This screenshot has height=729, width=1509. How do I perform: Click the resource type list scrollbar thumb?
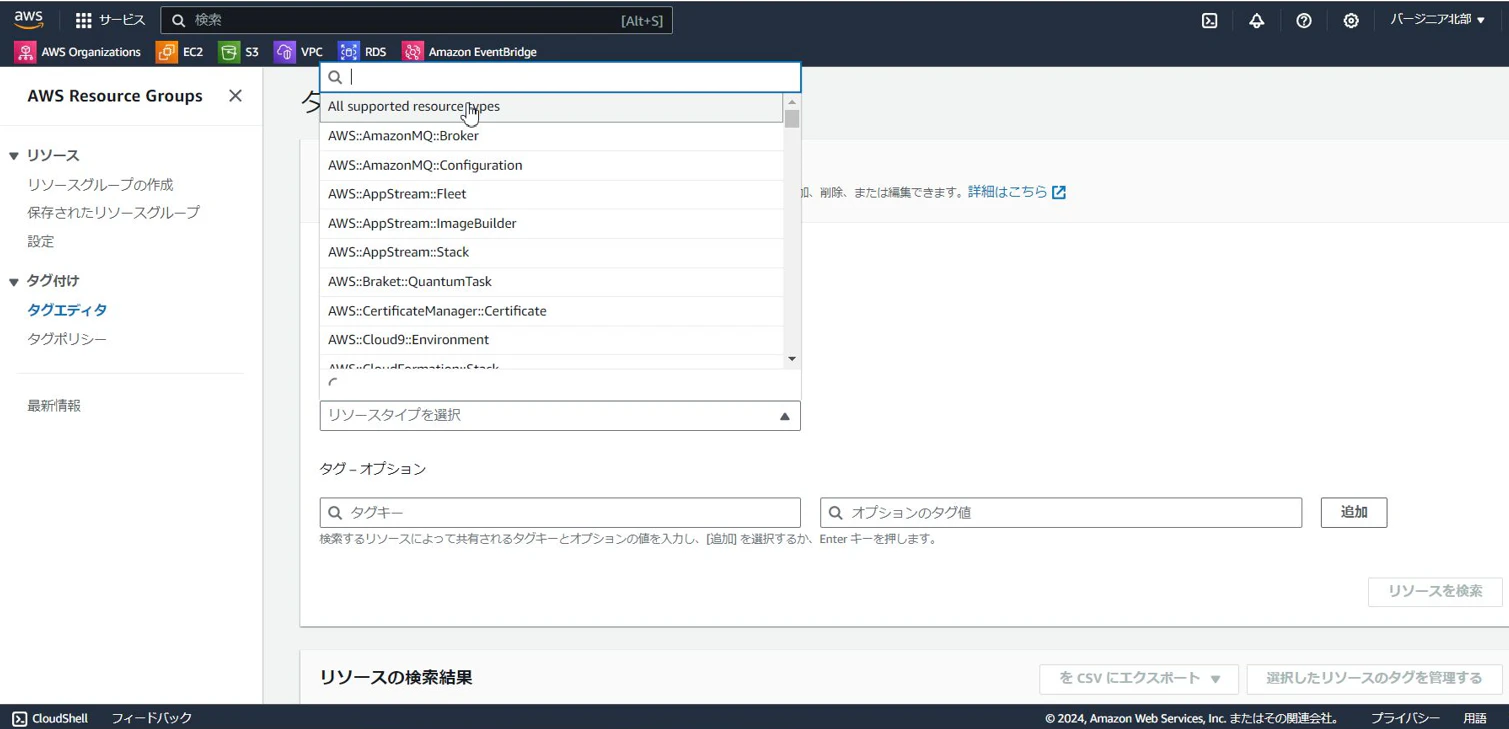792,119
